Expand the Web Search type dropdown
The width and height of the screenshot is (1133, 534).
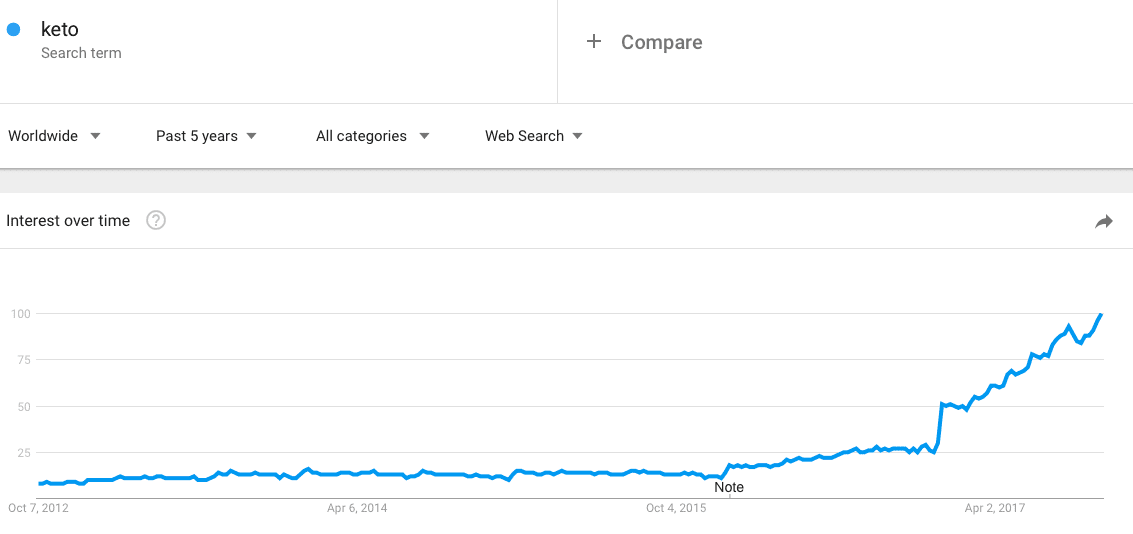tap(534, 136)
